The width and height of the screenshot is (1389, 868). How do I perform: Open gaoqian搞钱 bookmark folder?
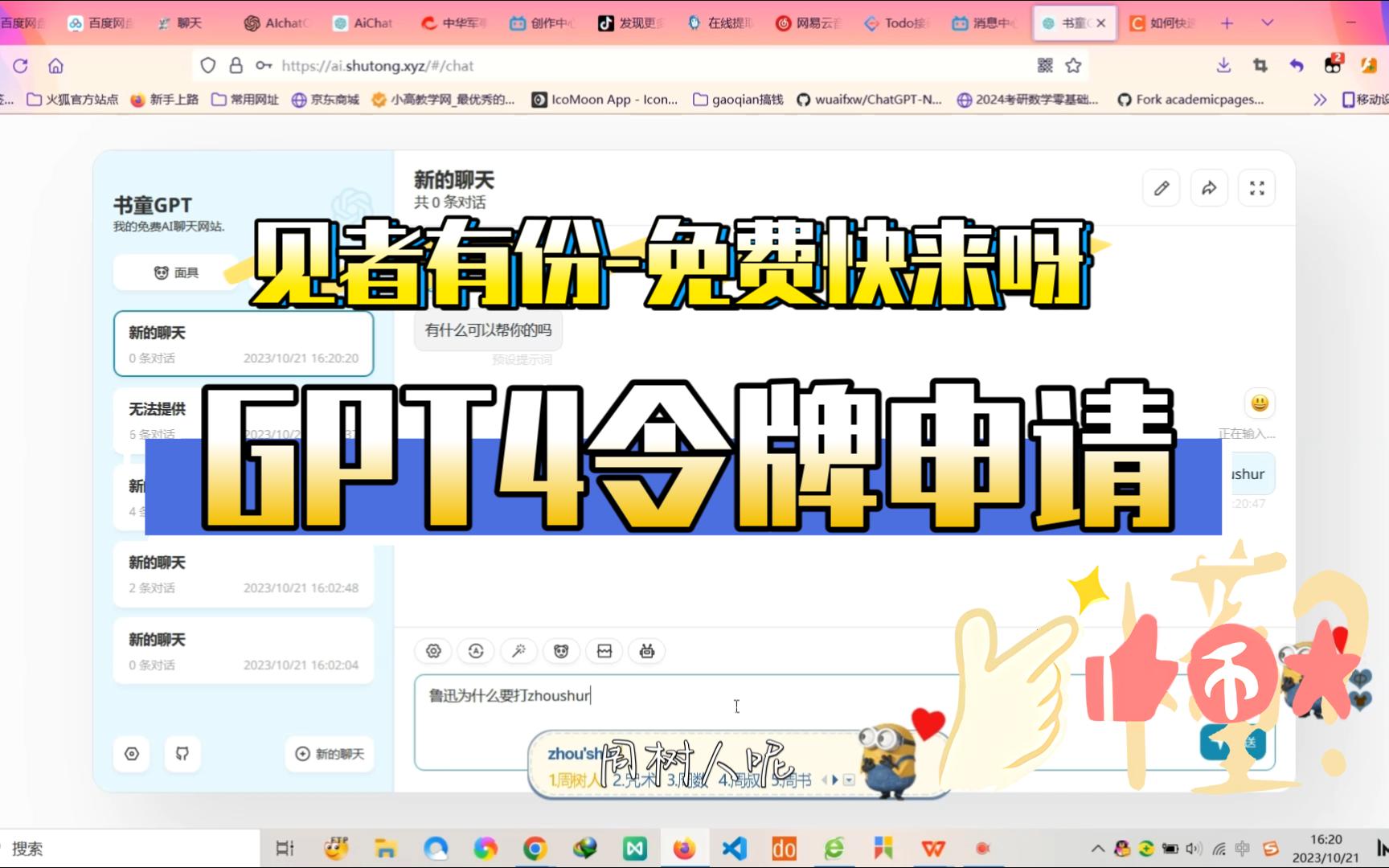click(738, 100)
